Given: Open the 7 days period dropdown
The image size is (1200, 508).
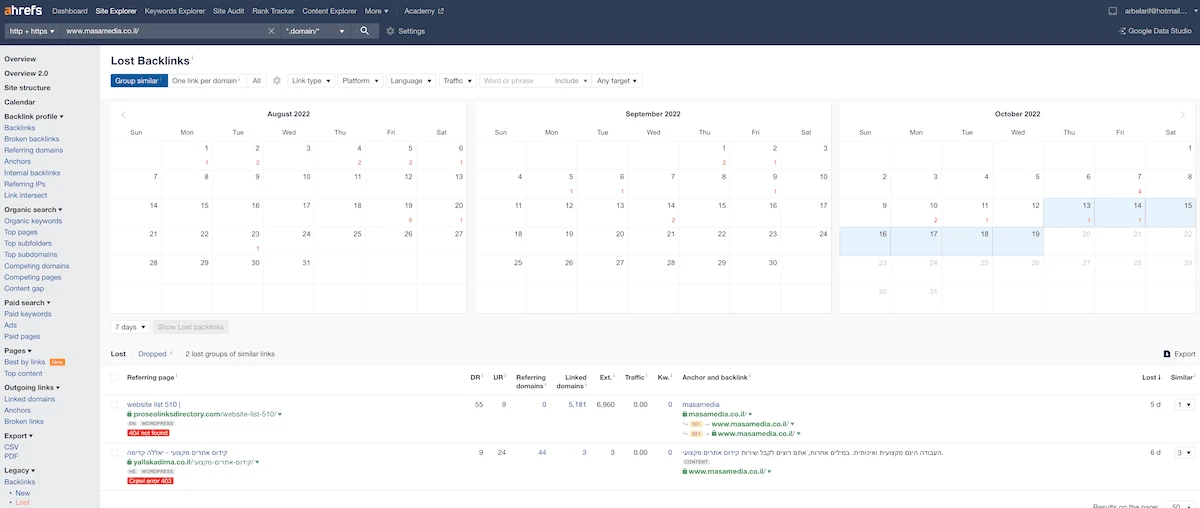Looking at the screenshot, I should coord(130,327).
